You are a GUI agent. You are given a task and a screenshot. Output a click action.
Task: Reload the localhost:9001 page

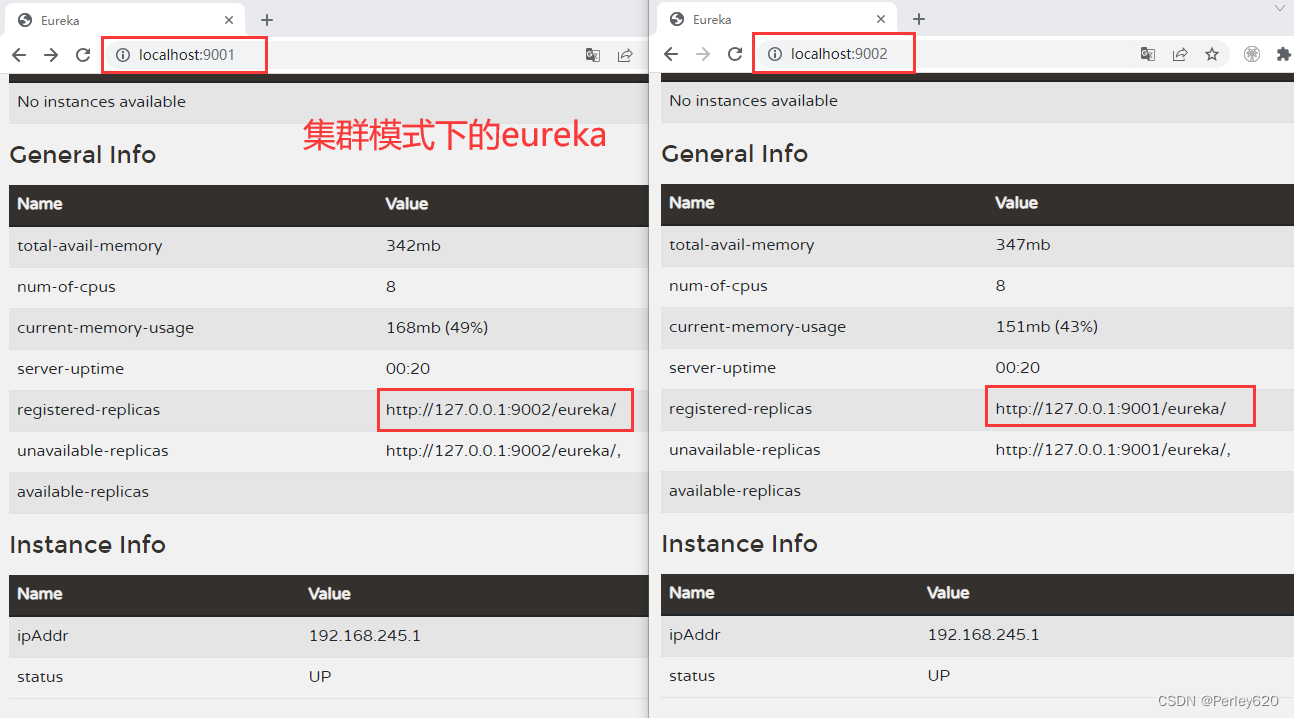pos(83,55)
